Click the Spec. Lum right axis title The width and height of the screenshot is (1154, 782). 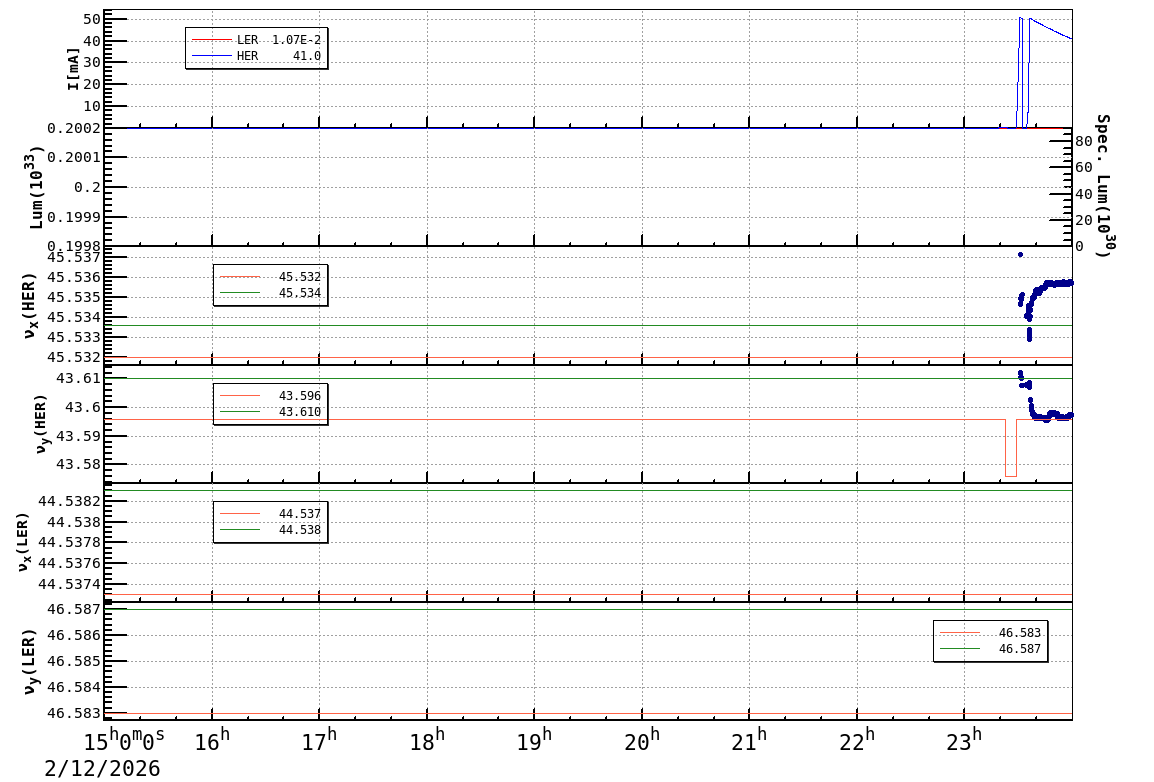(1102, 186)
